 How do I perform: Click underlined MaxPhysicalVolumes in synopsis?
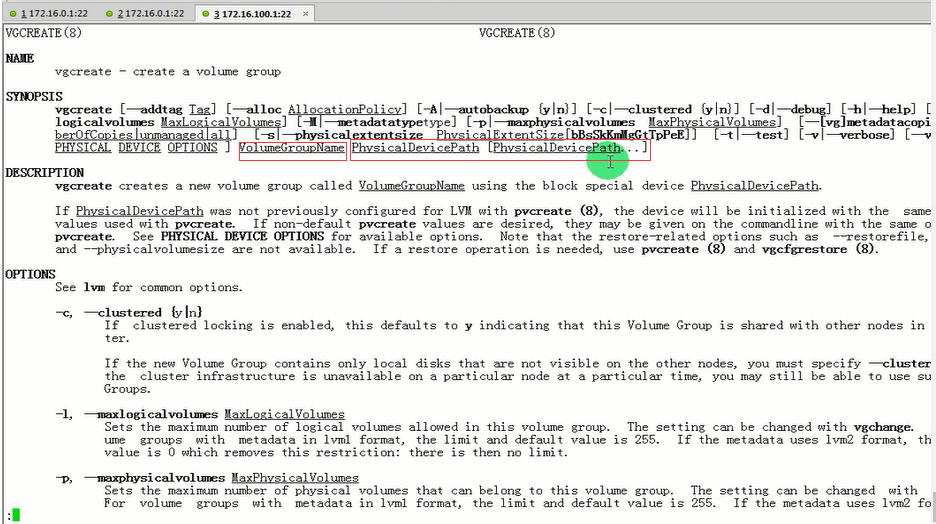[x=712, y=122]
